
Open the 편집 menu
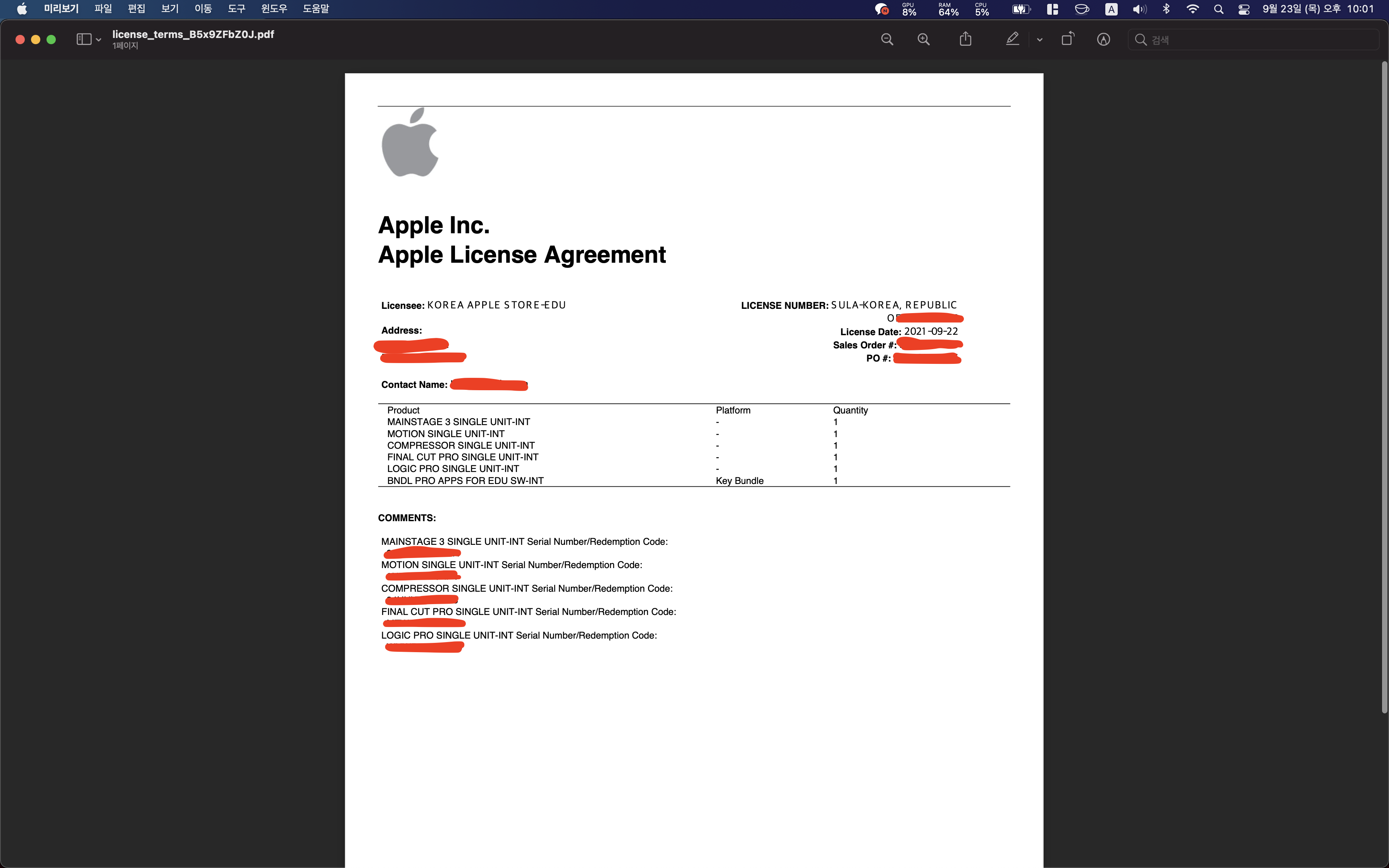click(x=136, y=9)
